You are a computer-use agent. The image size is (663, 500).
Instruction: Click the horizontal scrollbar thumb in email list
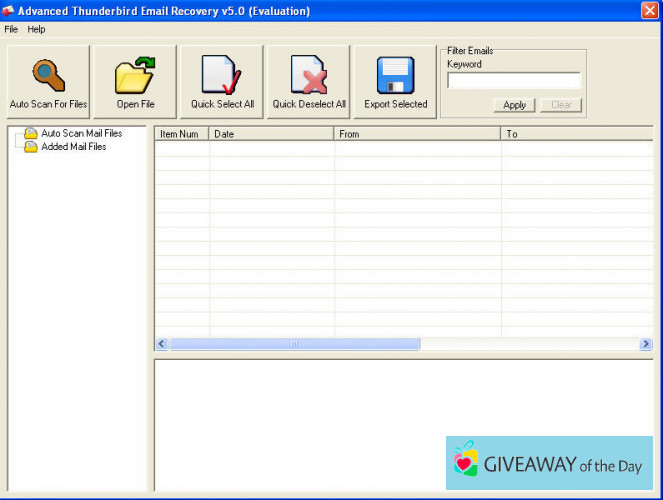[x=294, y=344]
